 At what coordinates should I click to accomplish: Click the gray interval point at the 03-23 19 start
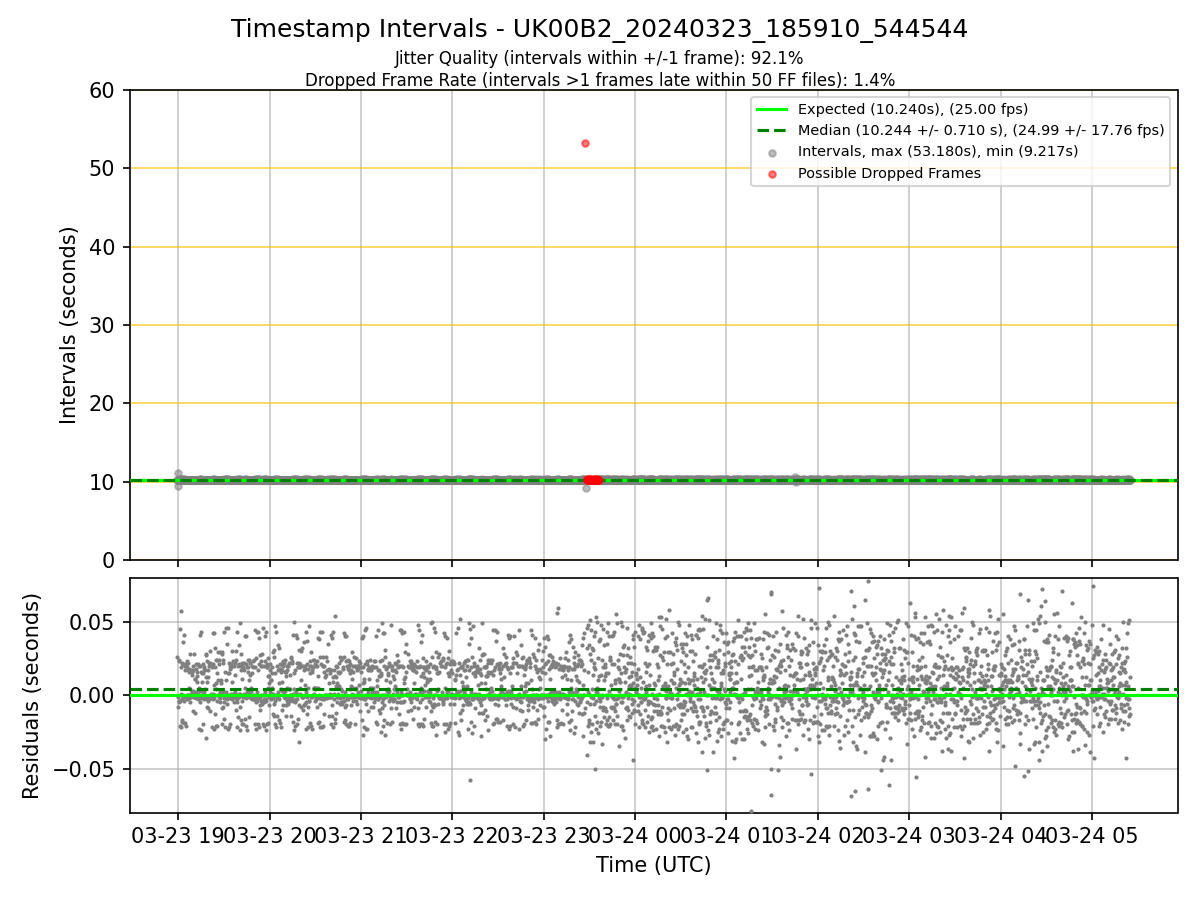pyautogui.click(x=178, y=473)
